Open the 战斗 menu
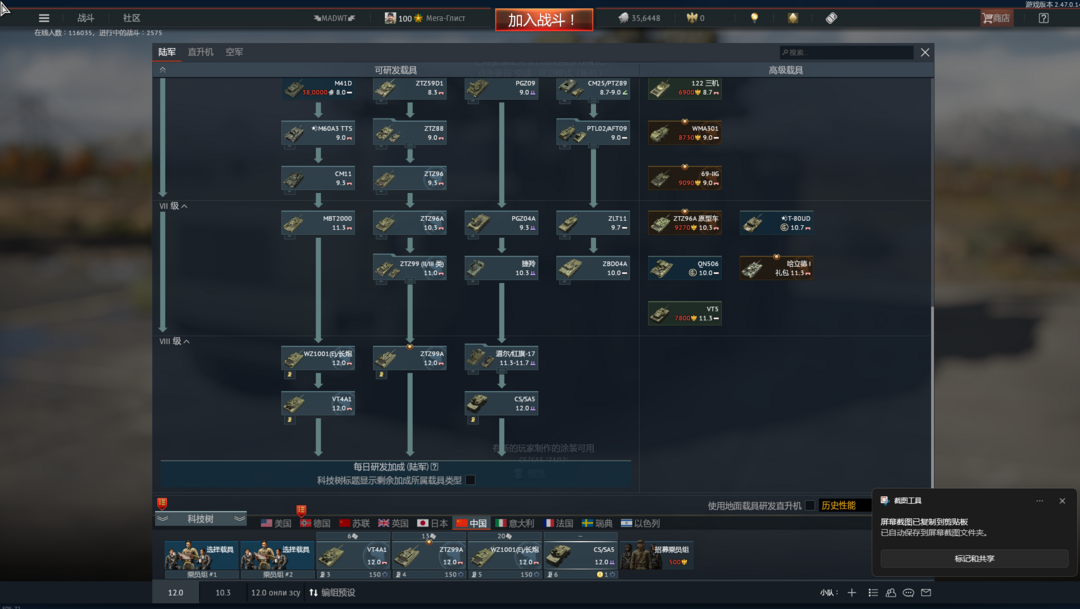Viewport: 1080px width, 609px height. 86,18
